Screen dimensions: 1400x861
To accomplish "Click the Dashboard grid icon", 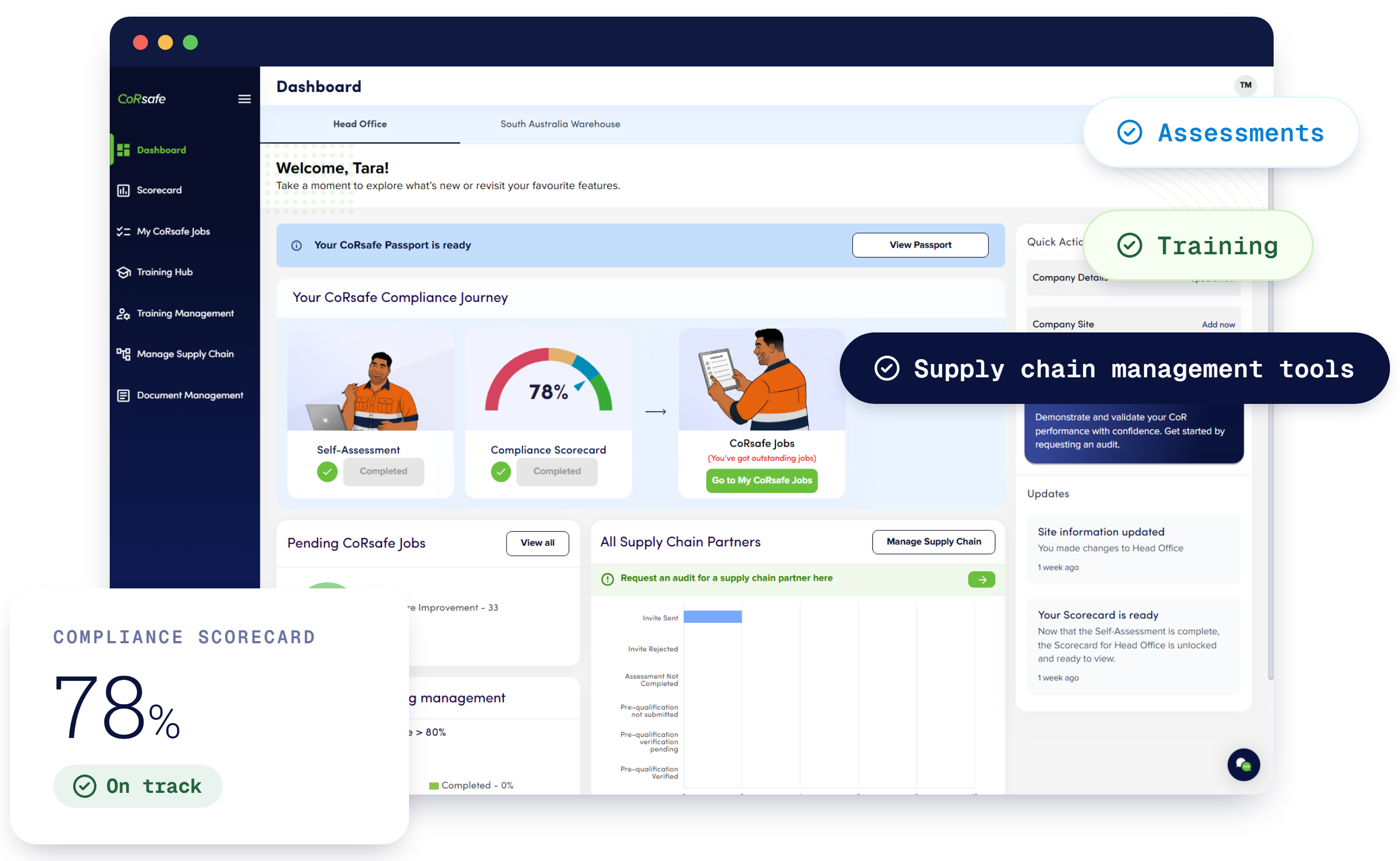I will click(123, 150).
